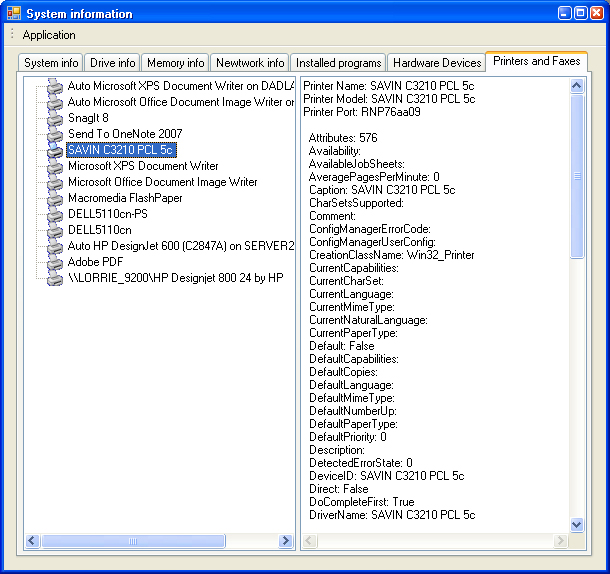Screen dimensions: 610x574
Task: Switch to the System info tab
Action: point(51,63)
